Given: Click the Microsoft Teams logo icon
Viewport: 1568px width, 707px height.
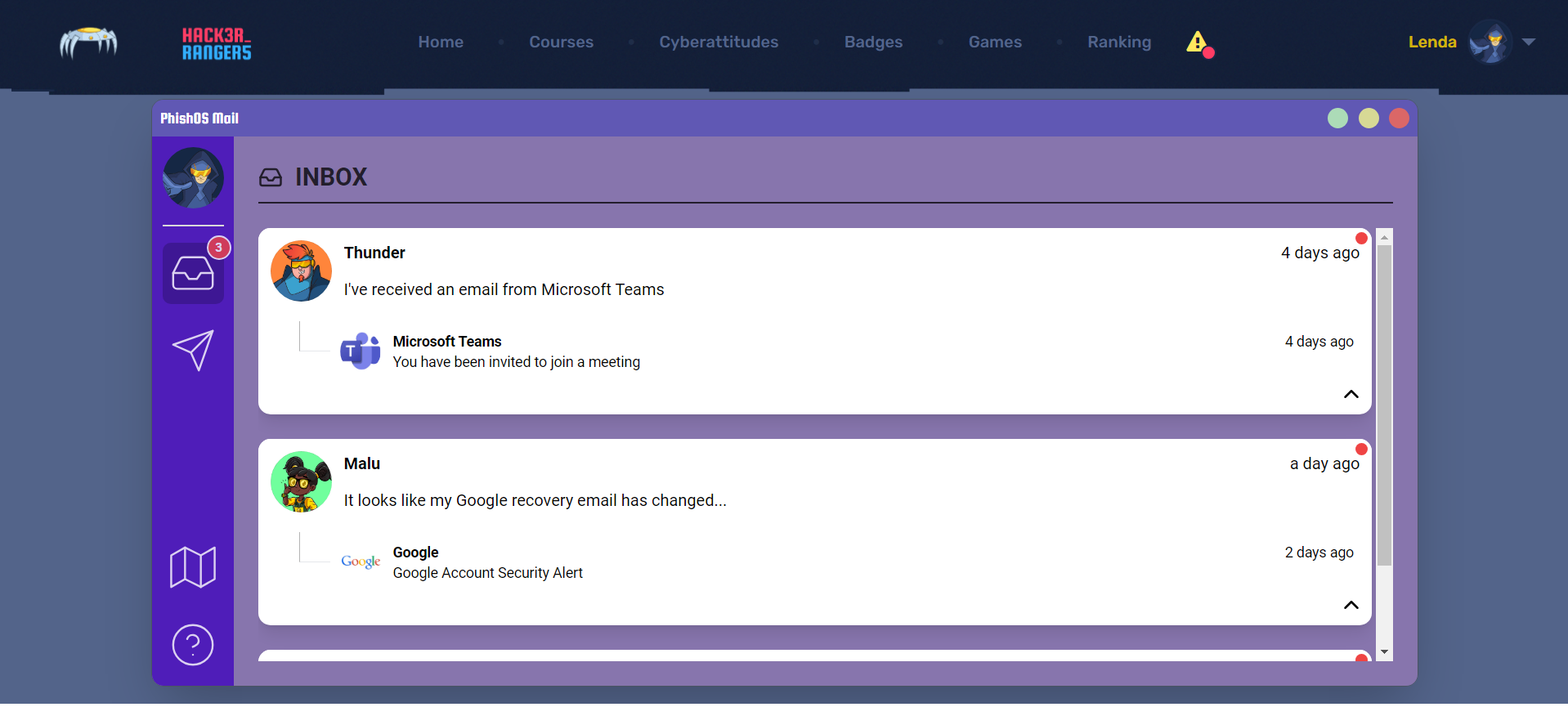Looking at the screenshot, I should click(x=360, y=351).
